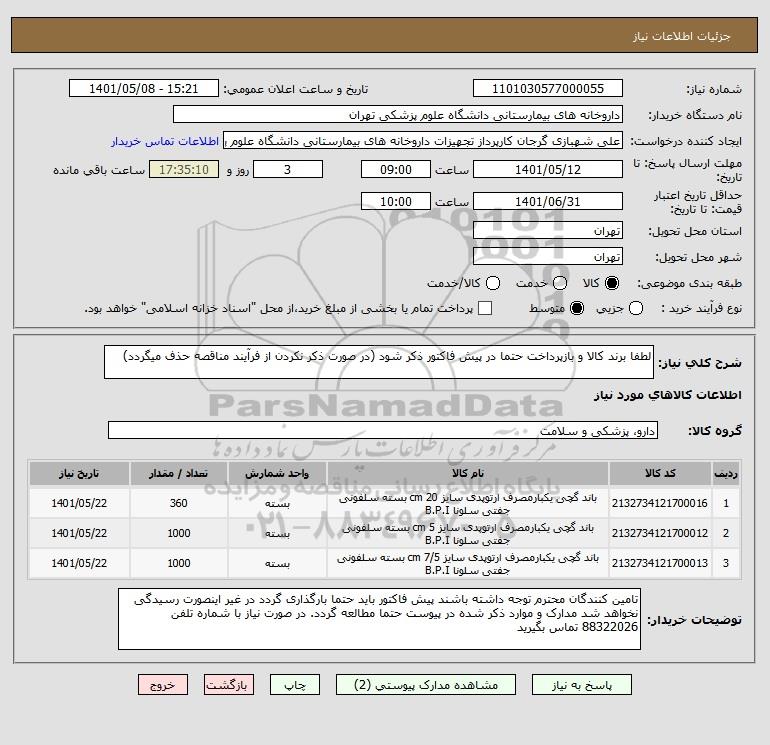Click quantity 1000 in row 3
The width and height of the screenshot is (770, 745).
178,563
